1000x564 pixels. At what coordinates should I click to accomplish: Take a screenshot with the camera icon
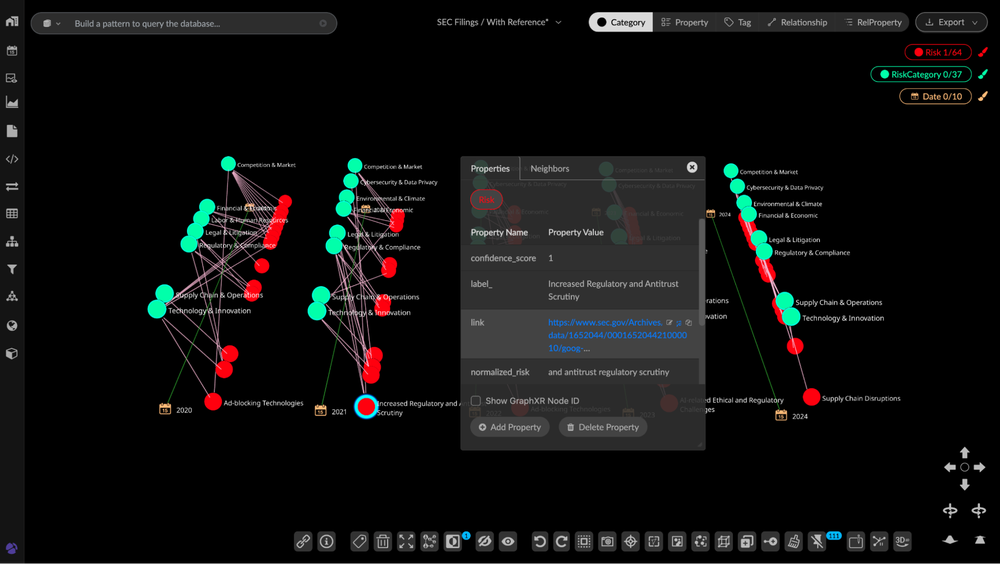[x=607, y=541]
